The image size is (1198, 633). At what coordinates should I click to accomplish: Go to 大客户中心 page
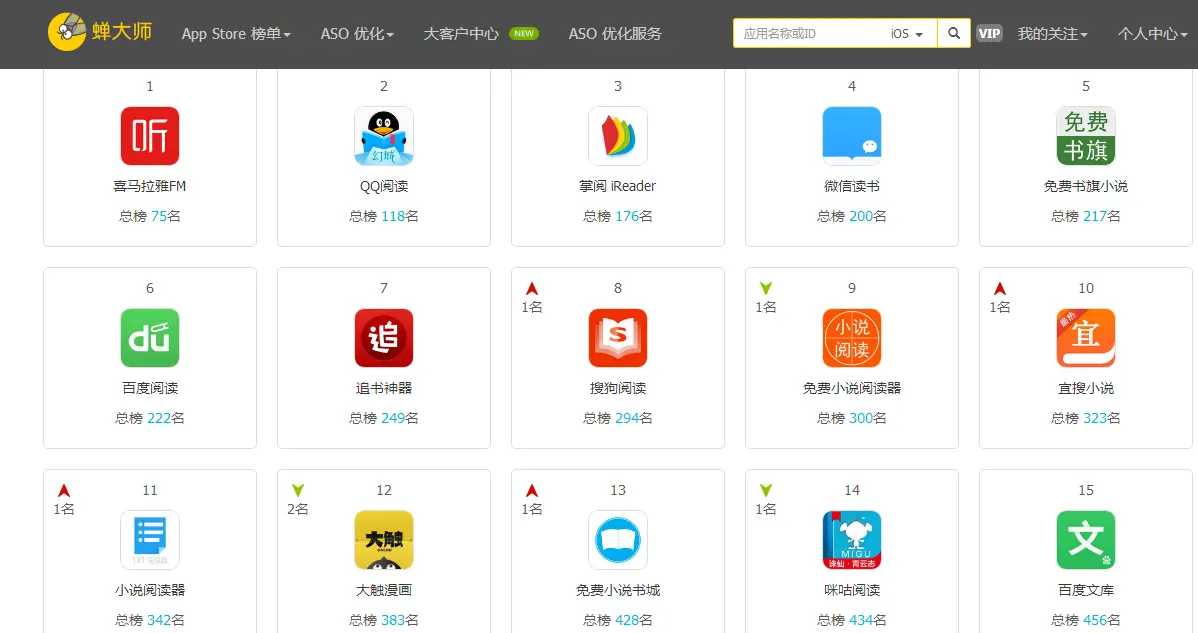point(461,34)
